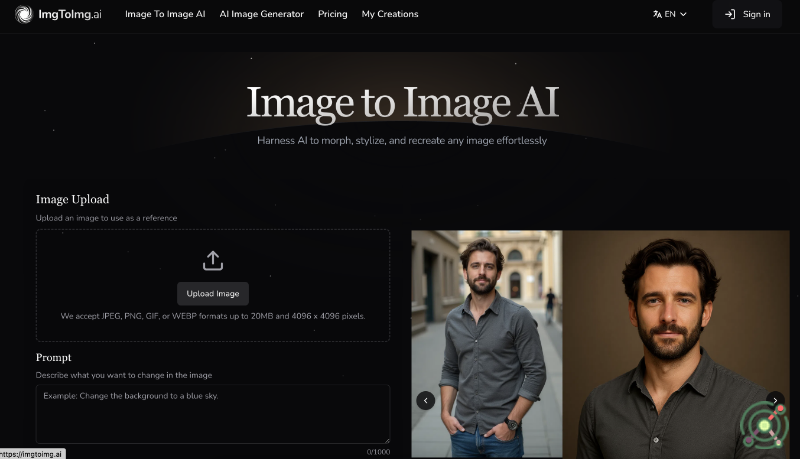Viewport: 800px width, 459px height.
Task: Expand the EN language dropdown
Action: click(670, 14)
